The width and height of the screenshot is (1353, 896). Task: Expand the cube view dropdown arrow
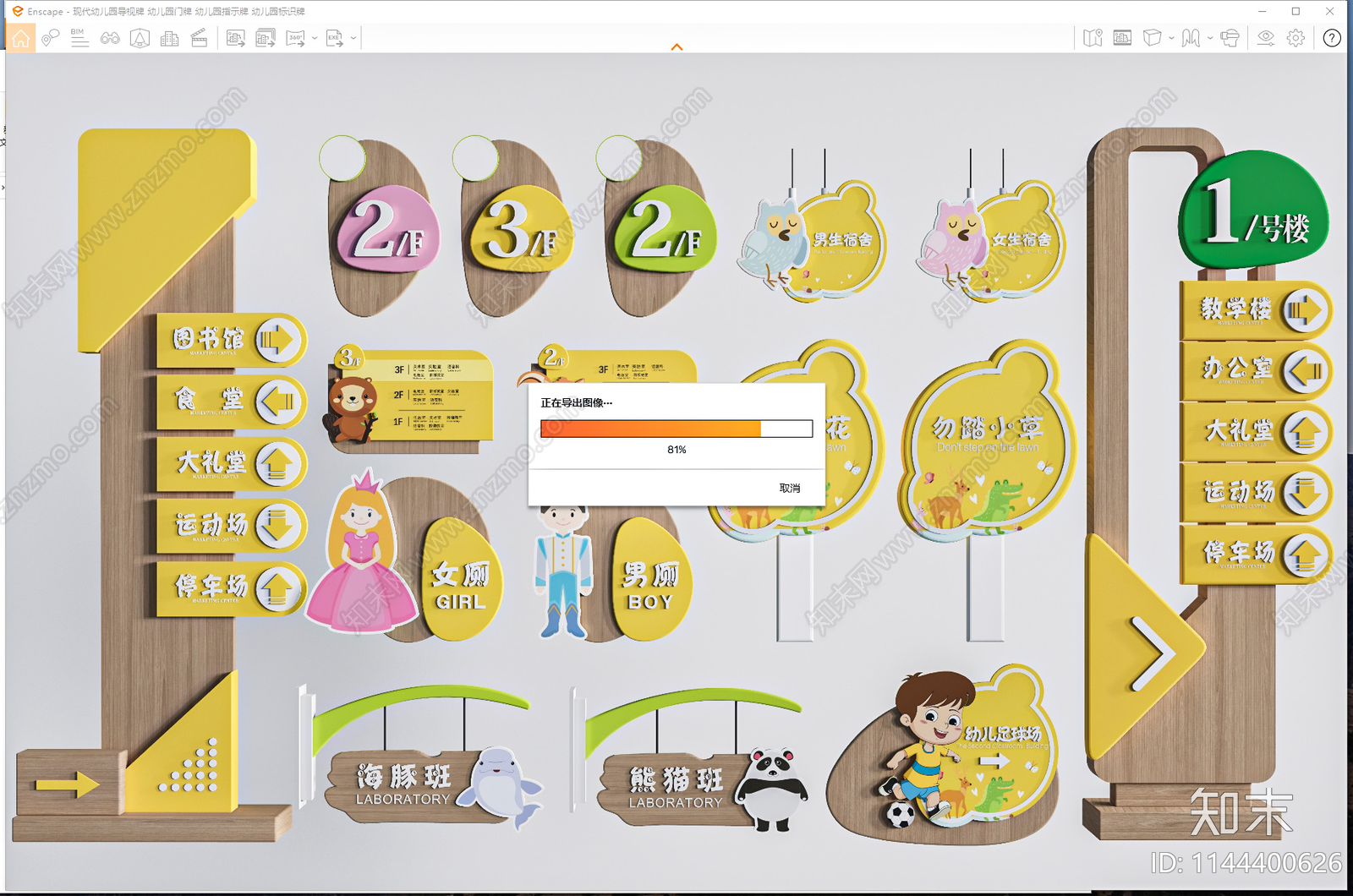coord(1170,38)
